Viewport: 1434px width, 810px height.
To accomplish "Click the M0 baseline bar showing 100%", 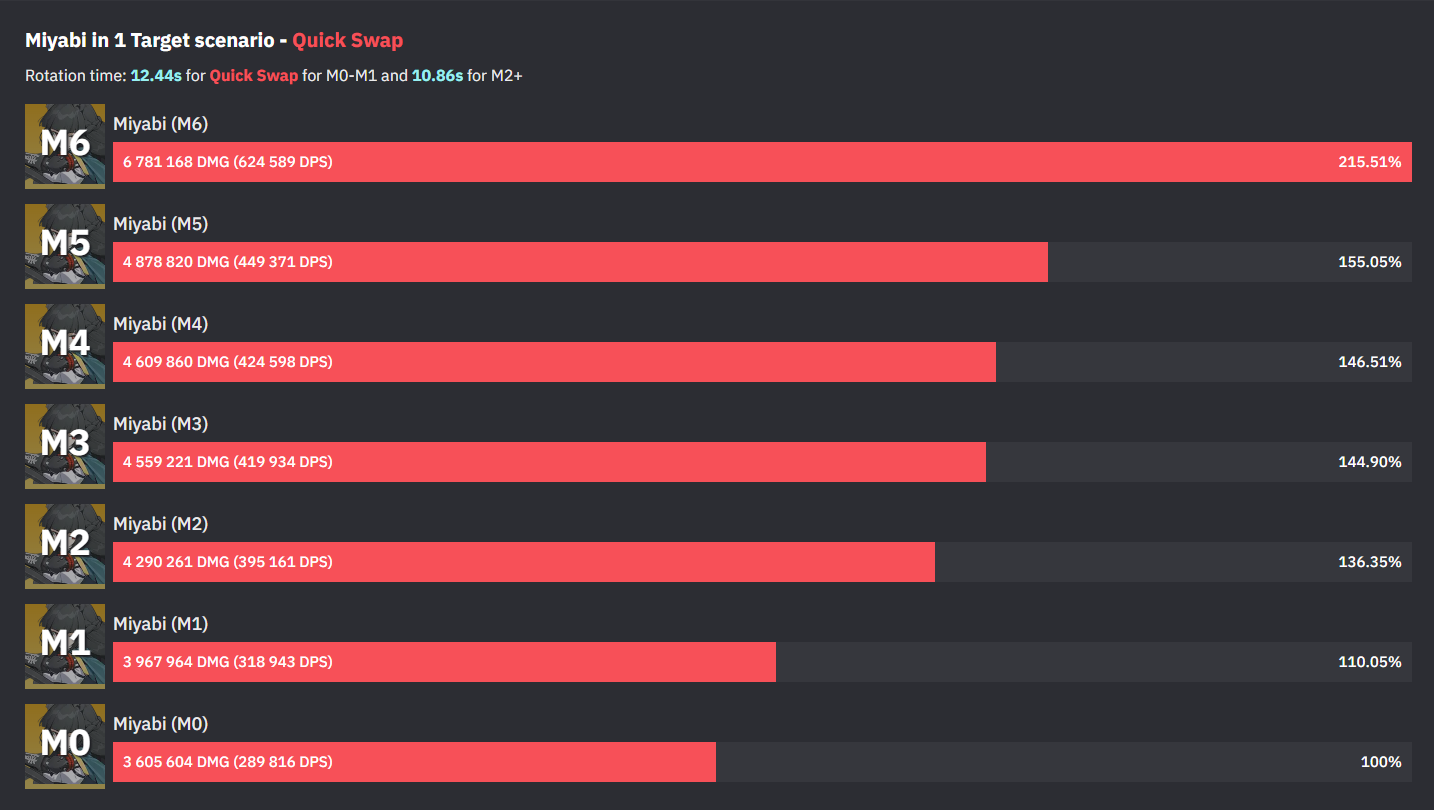I will [414, 762].
